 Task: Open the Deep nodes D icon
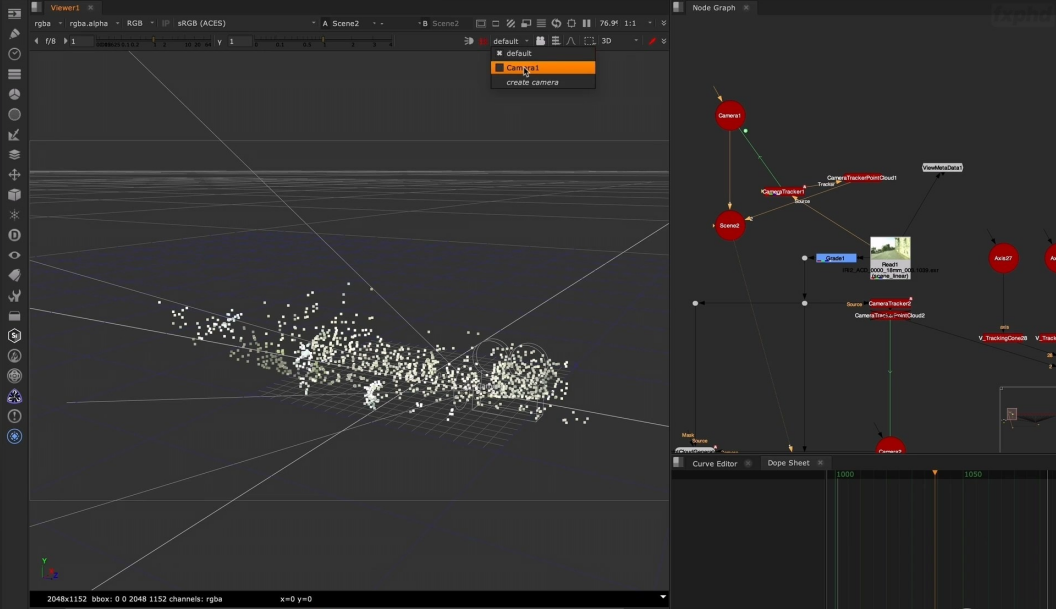click(14, 235)
